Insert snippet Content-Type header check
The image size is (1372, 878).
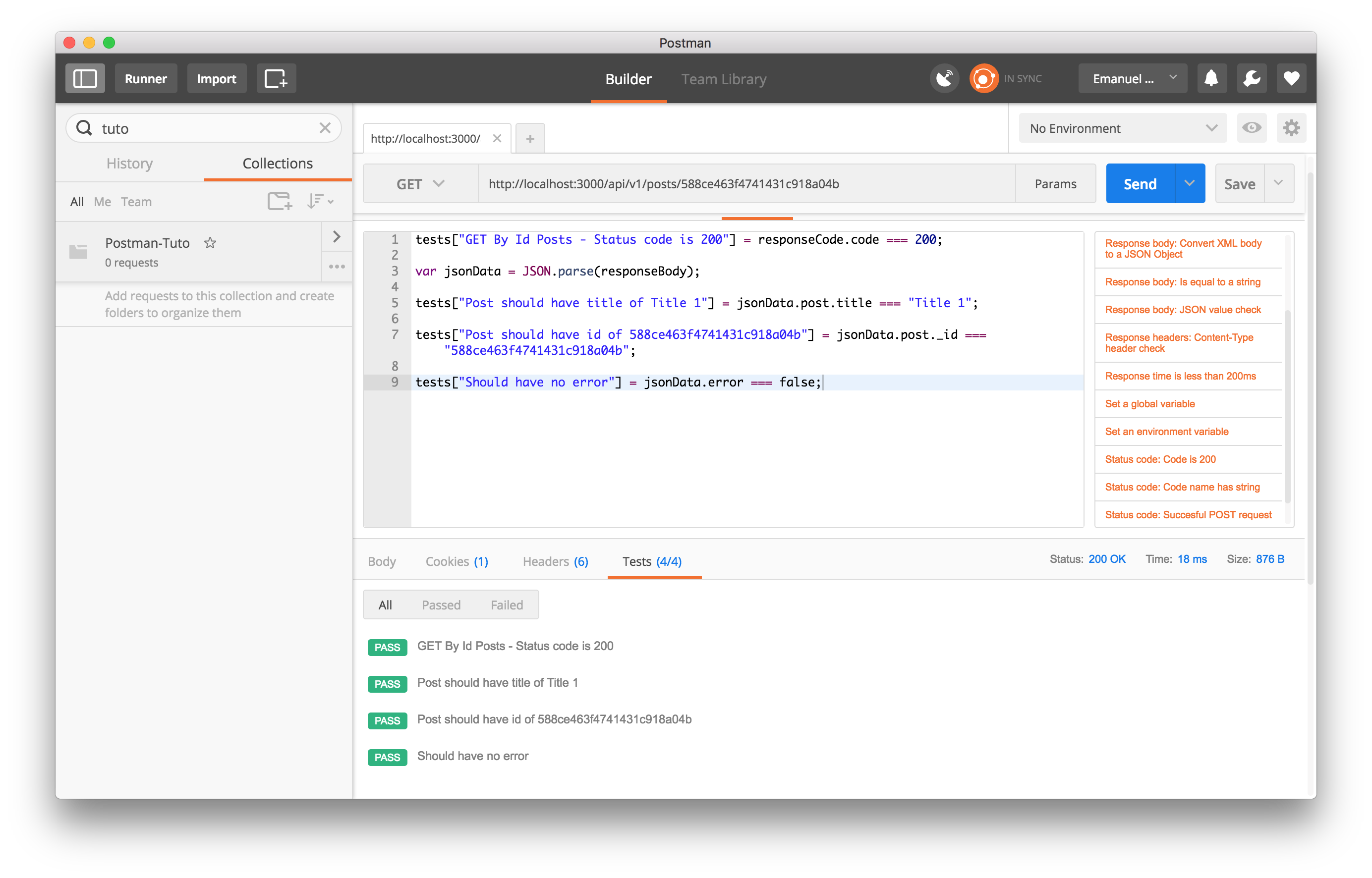[x=1189, y=343]
